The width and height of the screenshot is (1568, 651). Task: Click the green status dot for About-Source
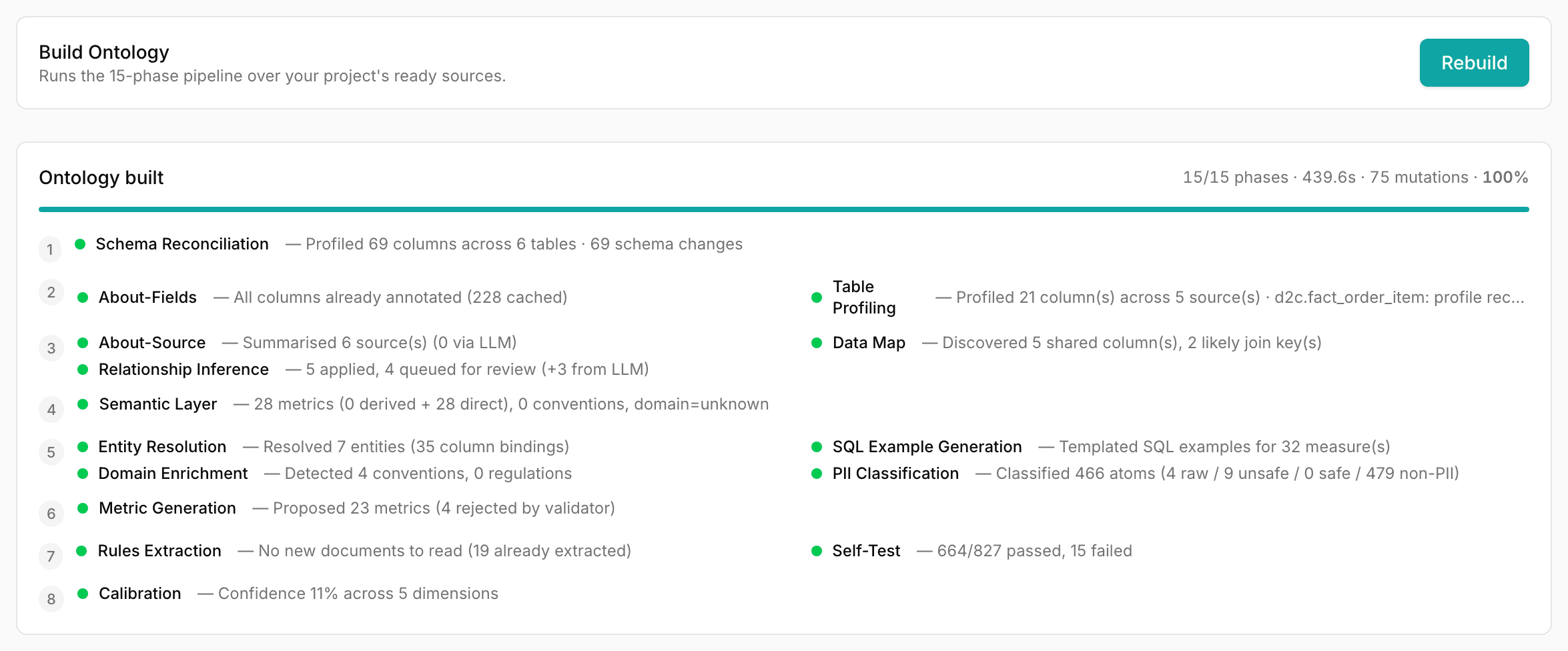pyautogui.click(x=83, y=343)
